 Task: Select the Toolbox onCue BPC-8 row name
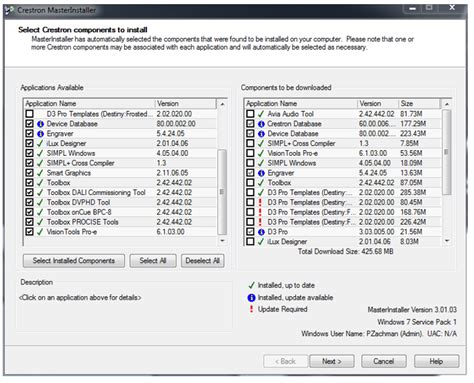(x=79, y=212)
